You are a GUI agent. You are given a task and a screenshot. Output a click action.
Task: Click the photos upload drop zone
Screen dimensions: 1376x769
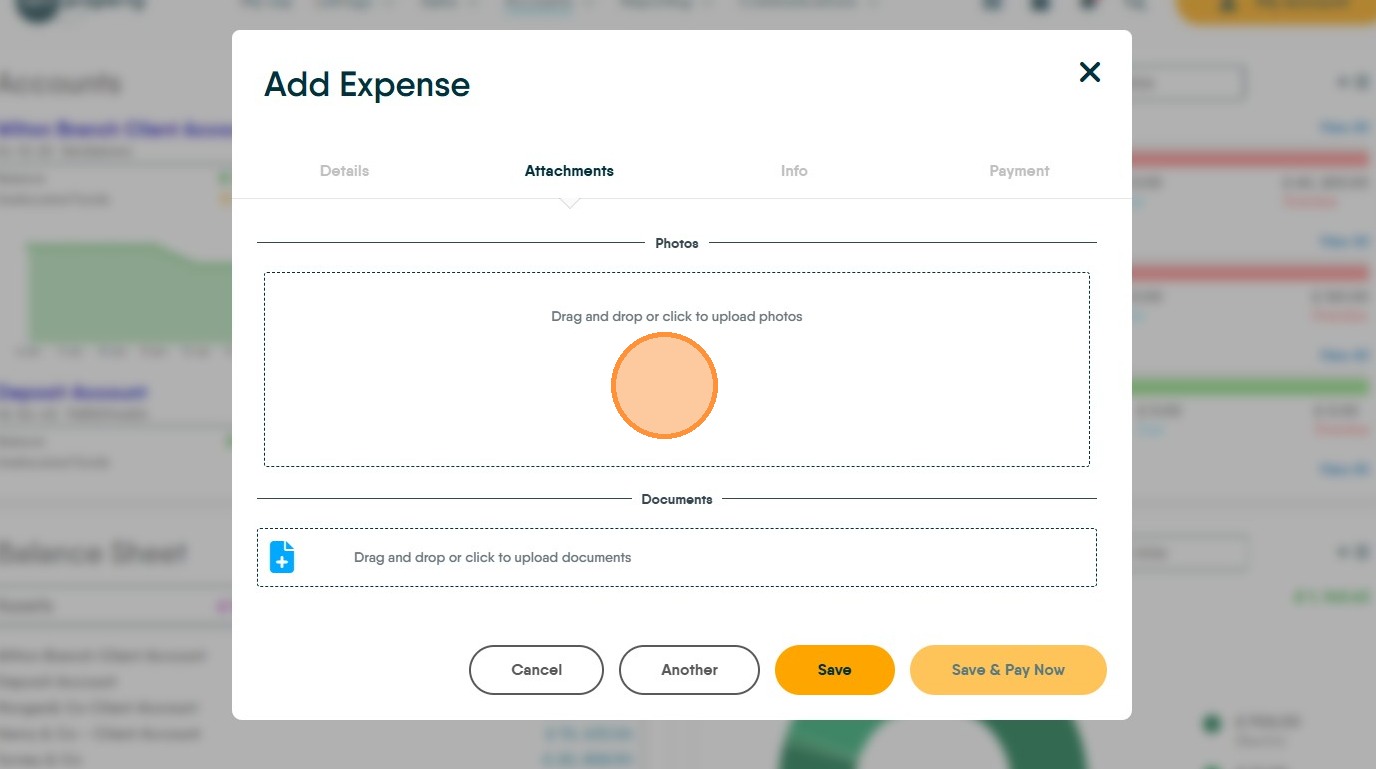point(676,369)
